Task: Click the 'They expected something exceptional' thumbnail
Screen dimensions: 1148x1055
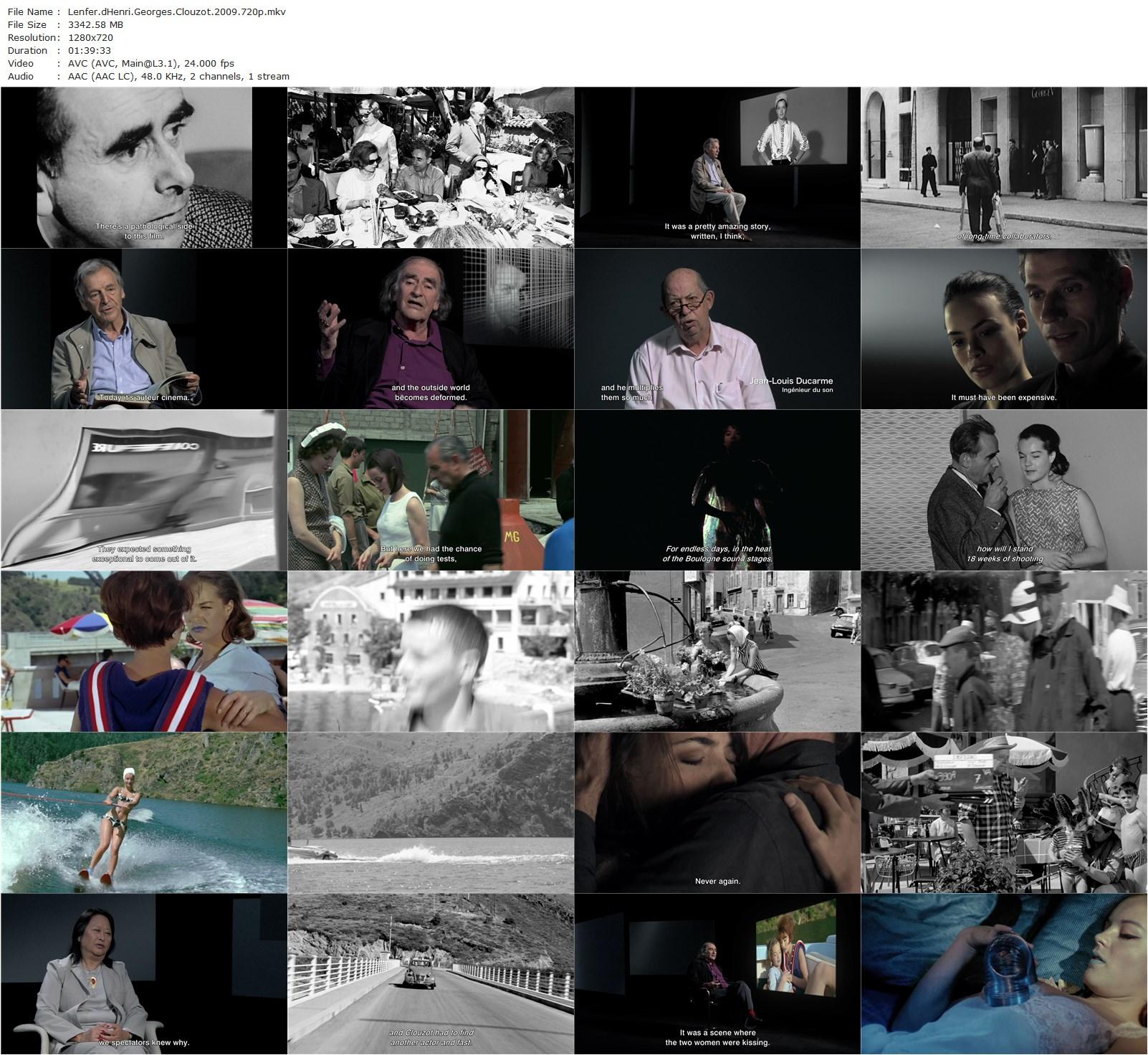Action: pyautogui.click(x=143, y=490)
